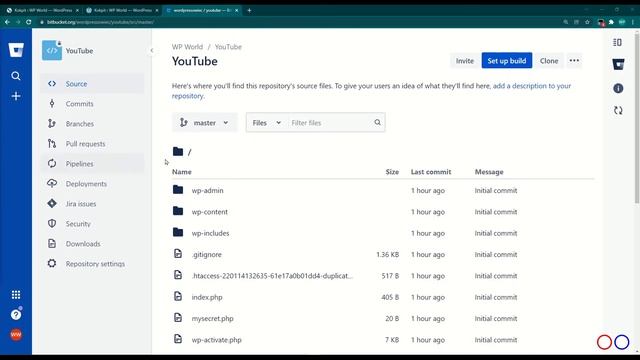640x360 pixels.
Task: Open the wp-includes folder
Action: (x=210, y=233)
